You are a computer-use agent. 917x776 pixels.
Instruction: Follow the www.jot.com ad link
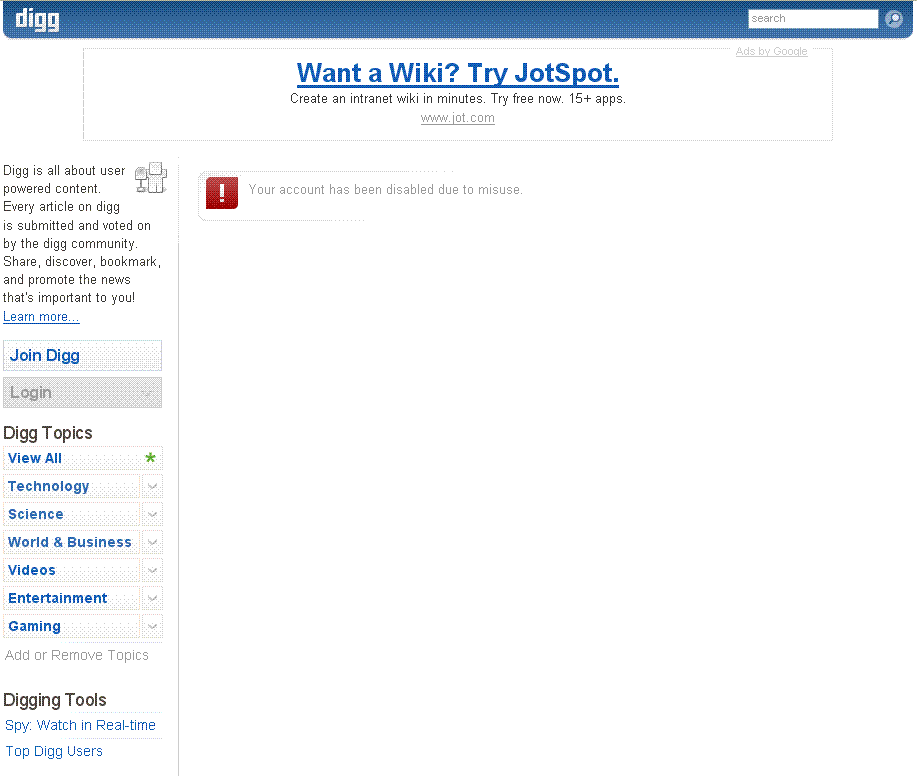(457, 118)
